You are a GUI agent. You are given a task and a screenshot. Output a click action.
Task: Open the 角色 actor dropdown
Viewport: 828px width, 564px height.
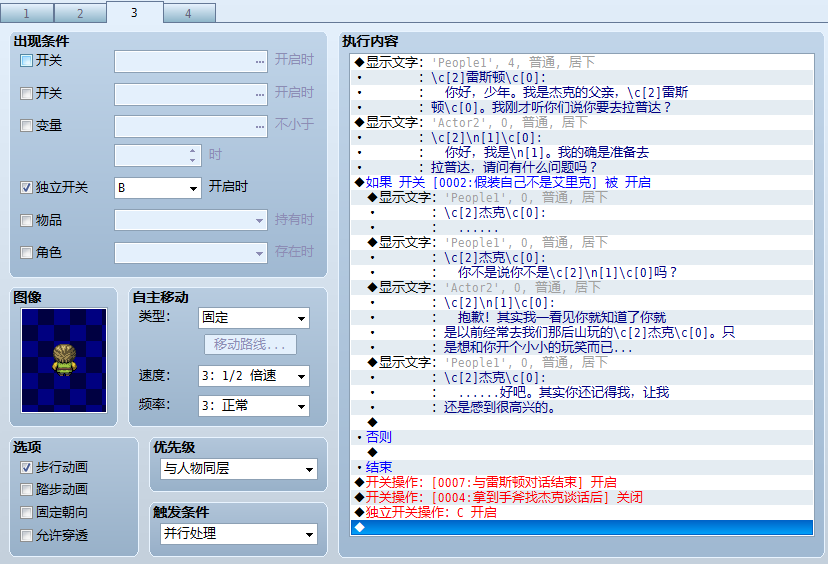click(x=191, y=253)
